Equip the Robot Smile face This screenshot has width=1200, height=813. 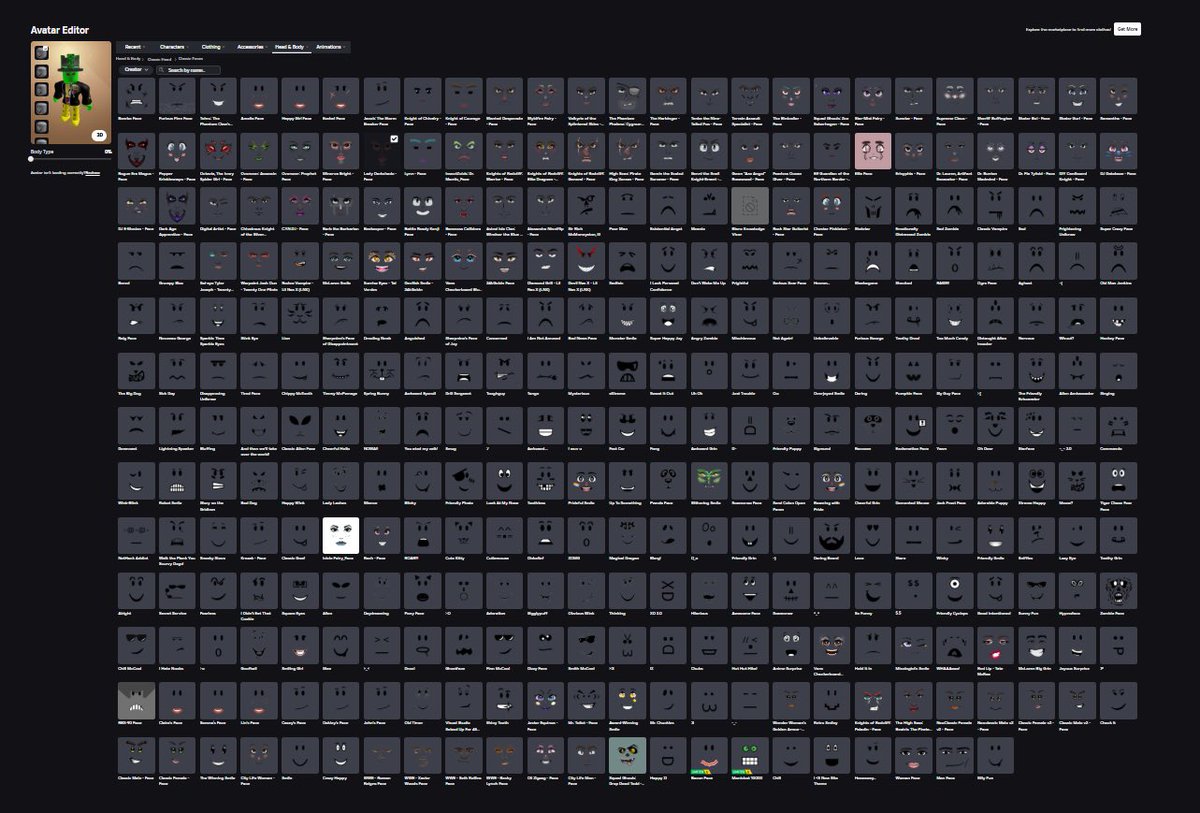click(x=176, y=480)
